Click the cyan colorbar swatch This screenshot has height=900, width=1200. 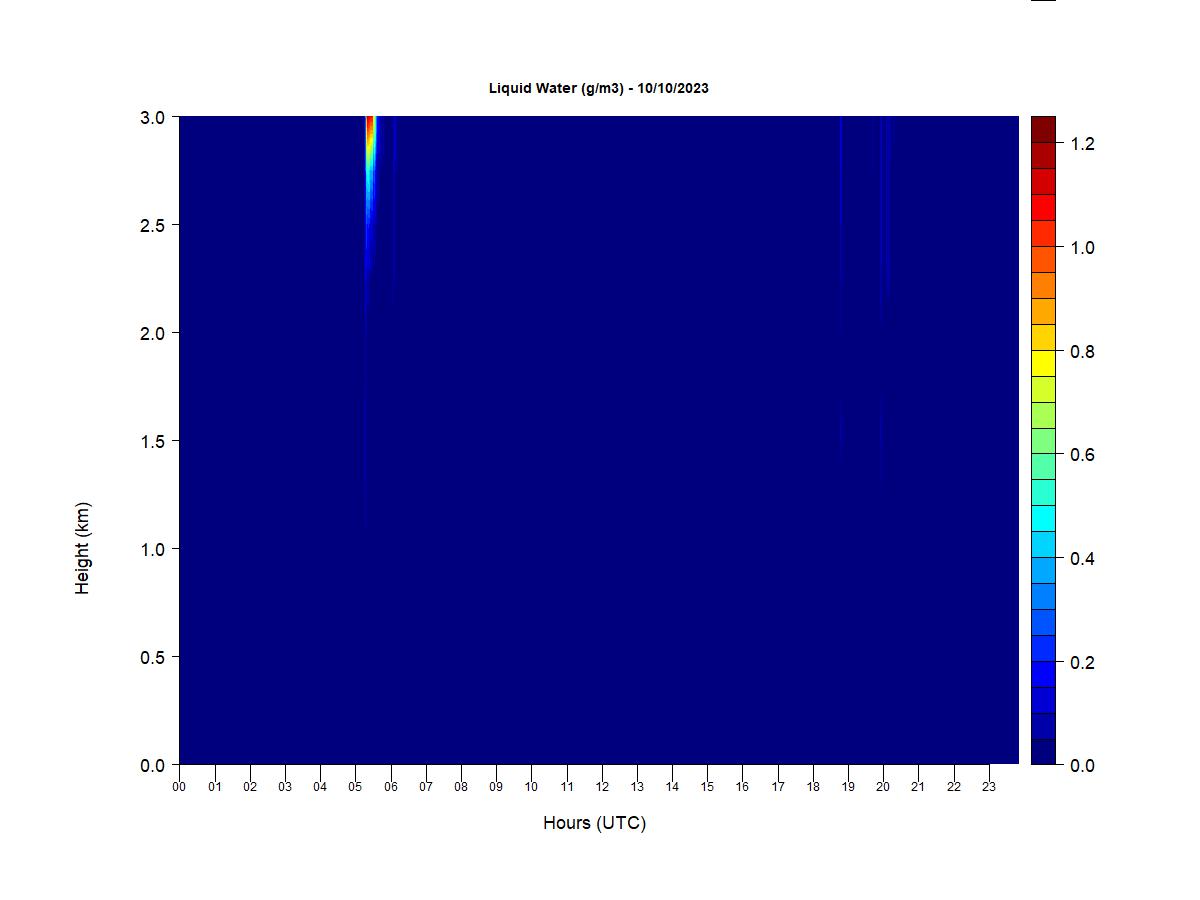tap(1043, 518)
